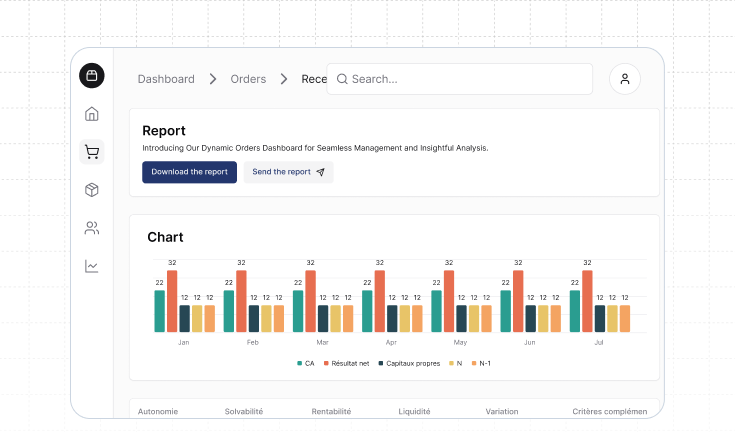This screenshot has width=735, height=432.
Task: Click the chevron after Orders breadcrumb
Action: [284, 79]
